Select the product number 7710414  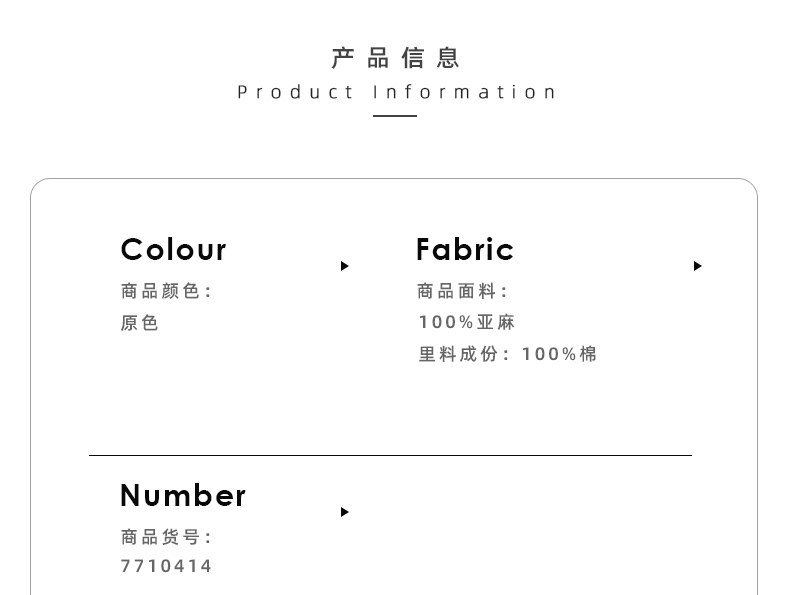pyautogui.click(x=166, y=566)
